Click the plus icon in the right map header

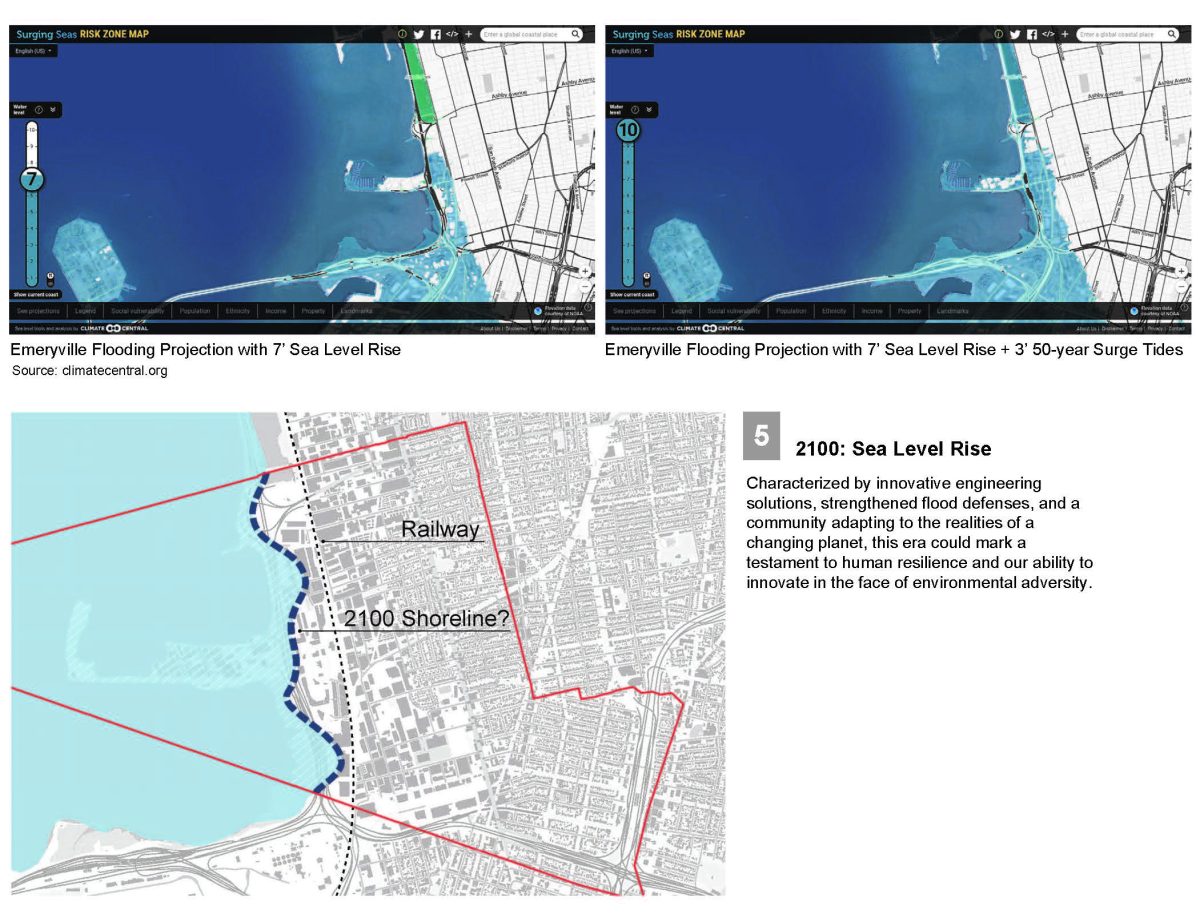pos(1064,34)
